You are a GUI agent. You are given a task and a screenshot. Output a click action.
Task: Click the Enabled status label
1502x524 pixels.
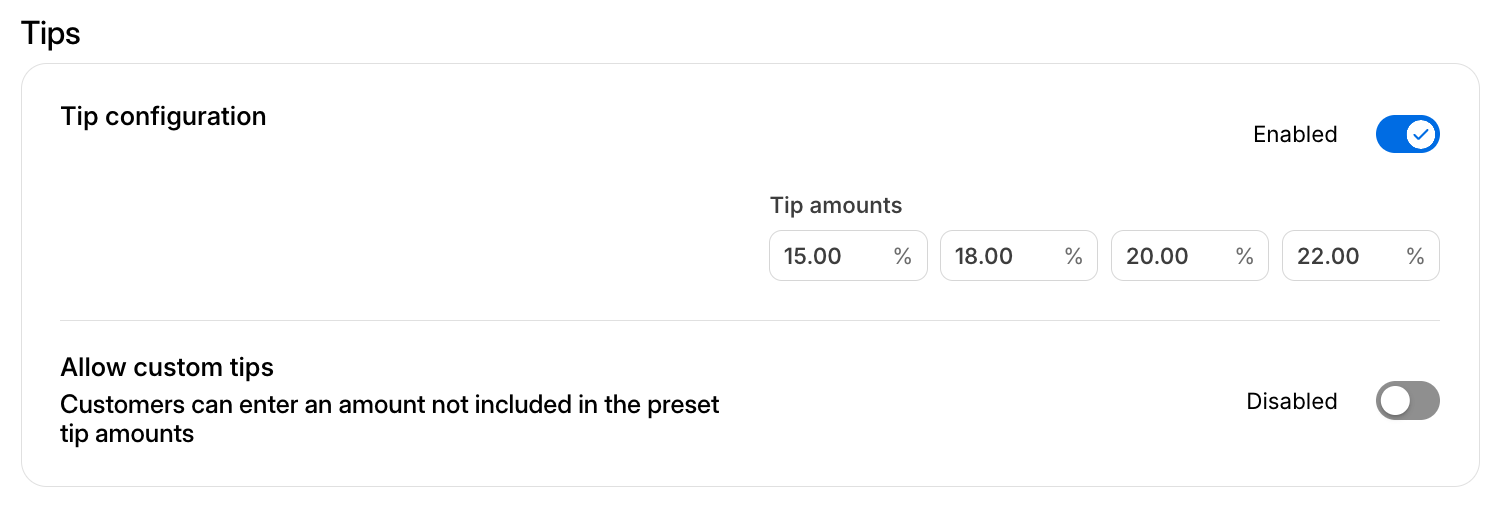point(1295,134)
